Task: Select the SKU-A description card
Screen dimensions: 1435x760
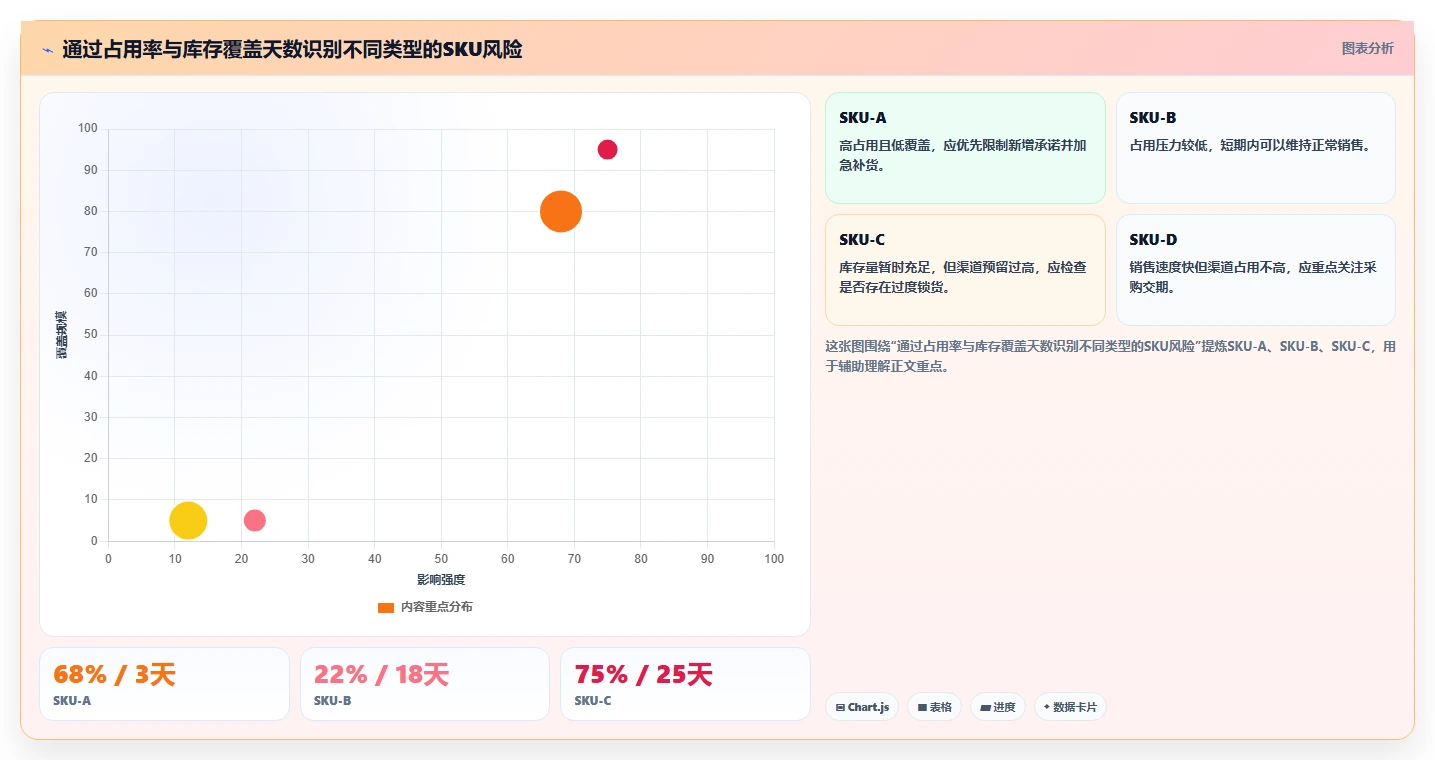Action: (965, 148)
